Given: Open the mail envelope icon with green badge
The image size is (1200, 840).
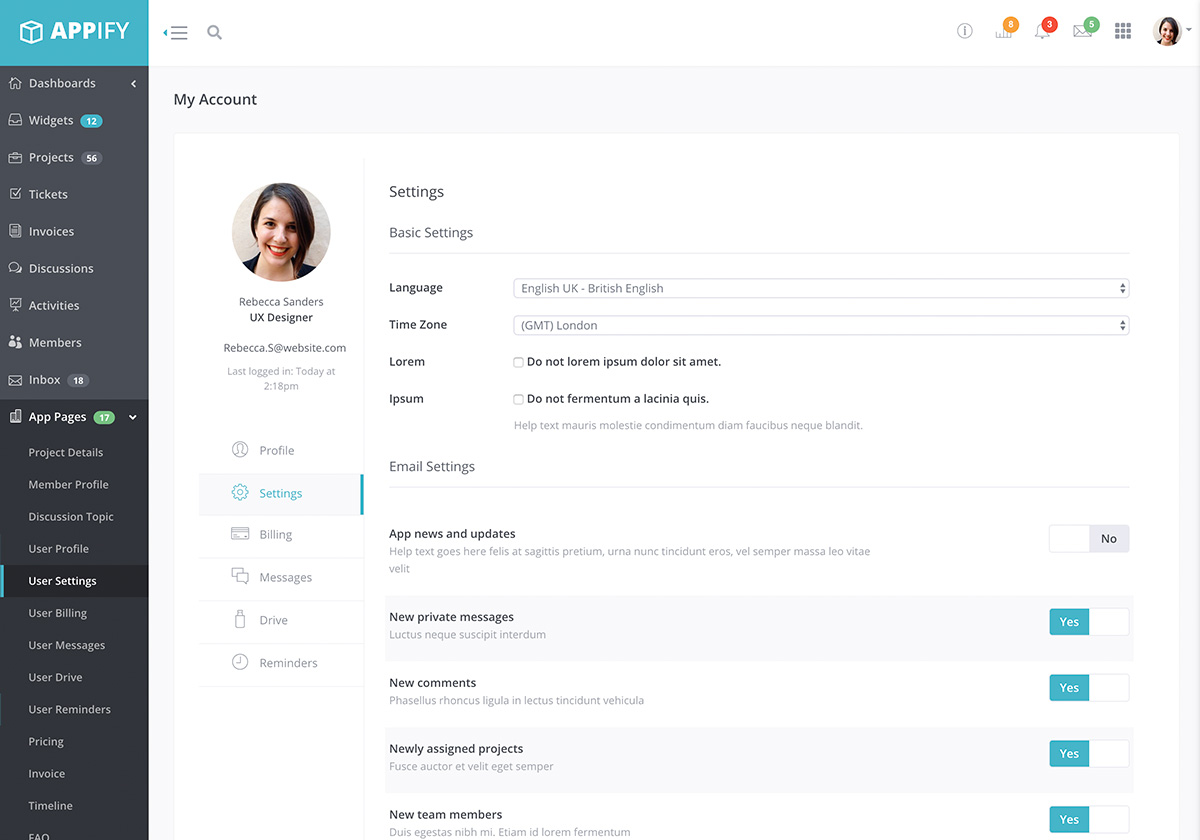Looking at the screenshot, I should click(1082, 31).
